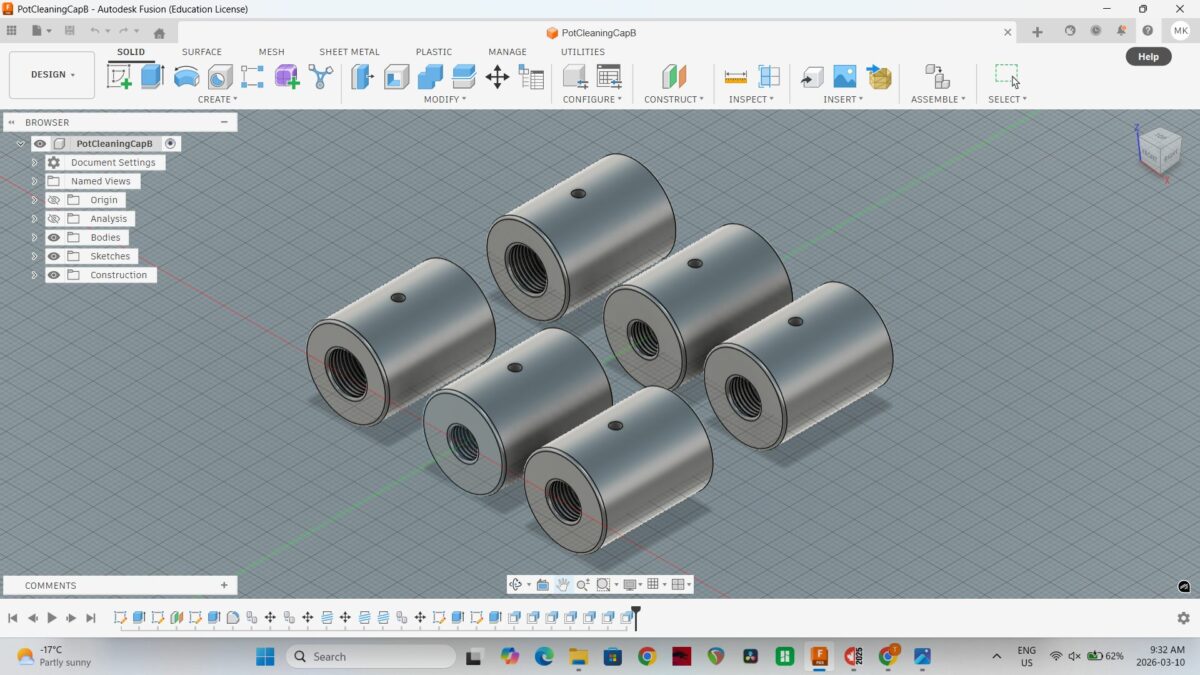Open the MODIFY dropdown menu

coord(444,99)
